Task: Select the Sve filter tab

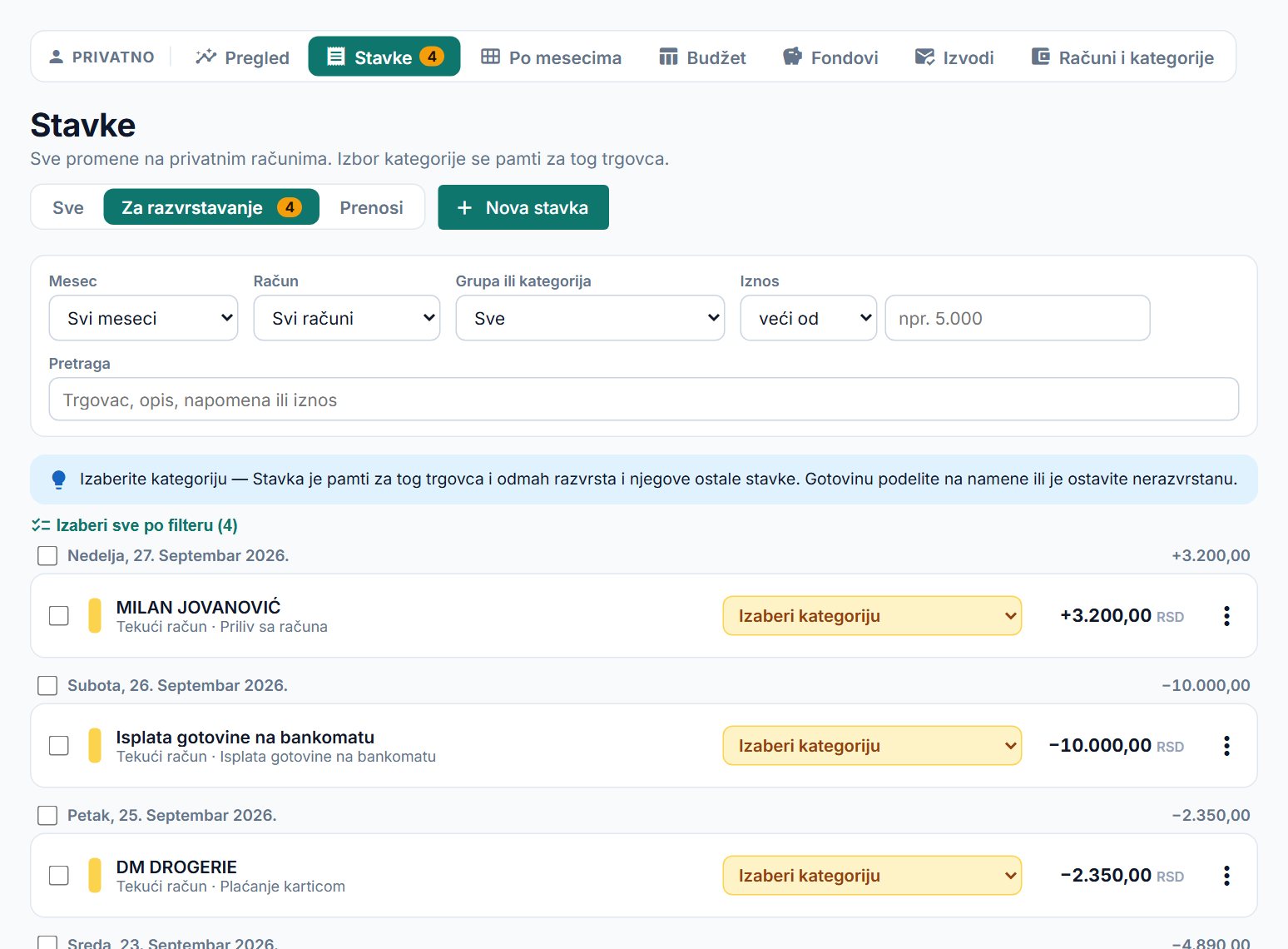Action: tap(68, 207)
